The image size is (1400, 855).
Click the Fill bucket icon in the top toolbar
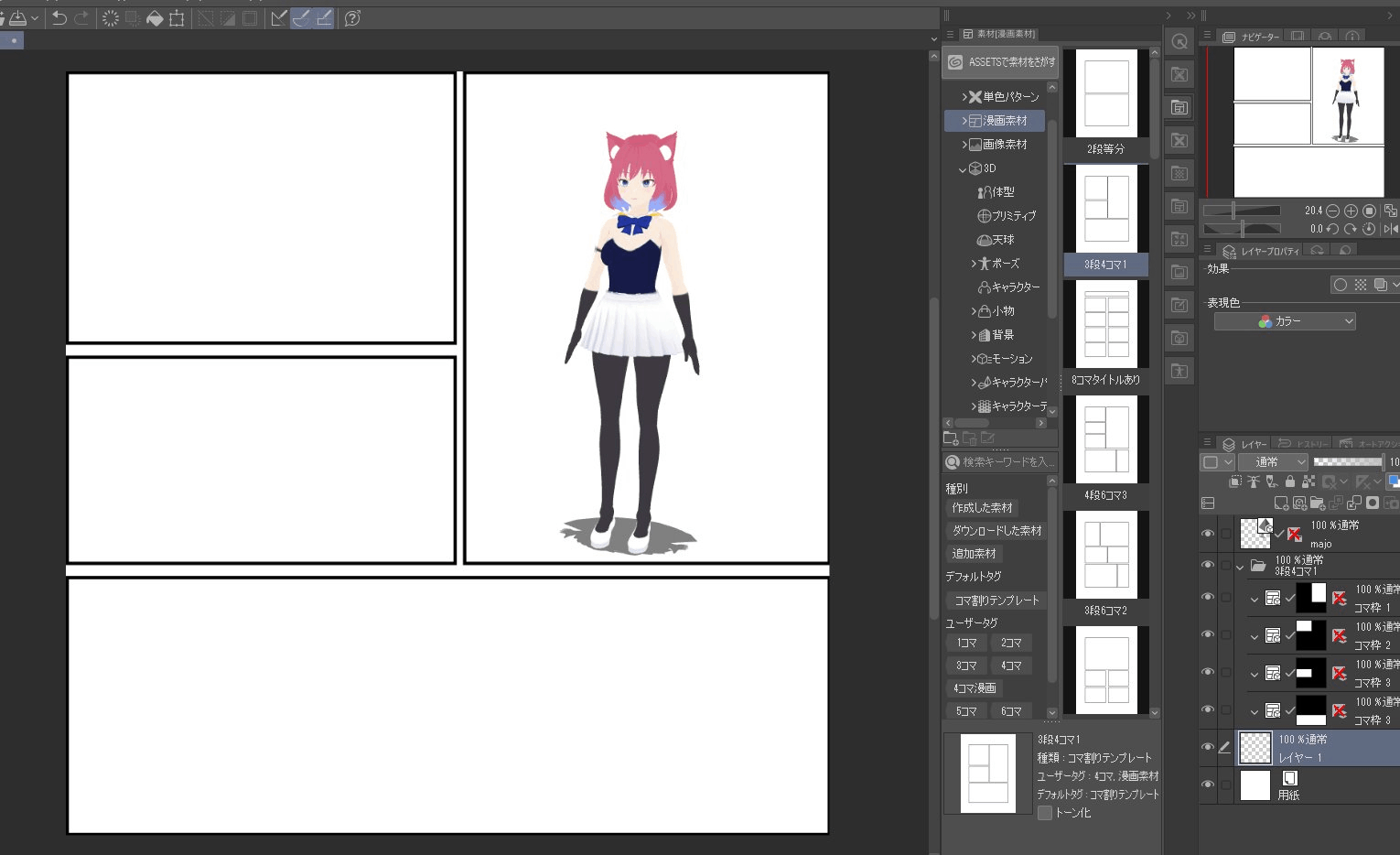tap(155, 18)
